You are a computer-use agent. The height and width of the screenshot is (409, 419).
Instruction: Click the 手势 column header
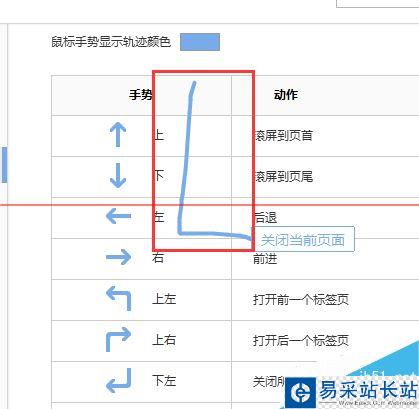point(141,95)
